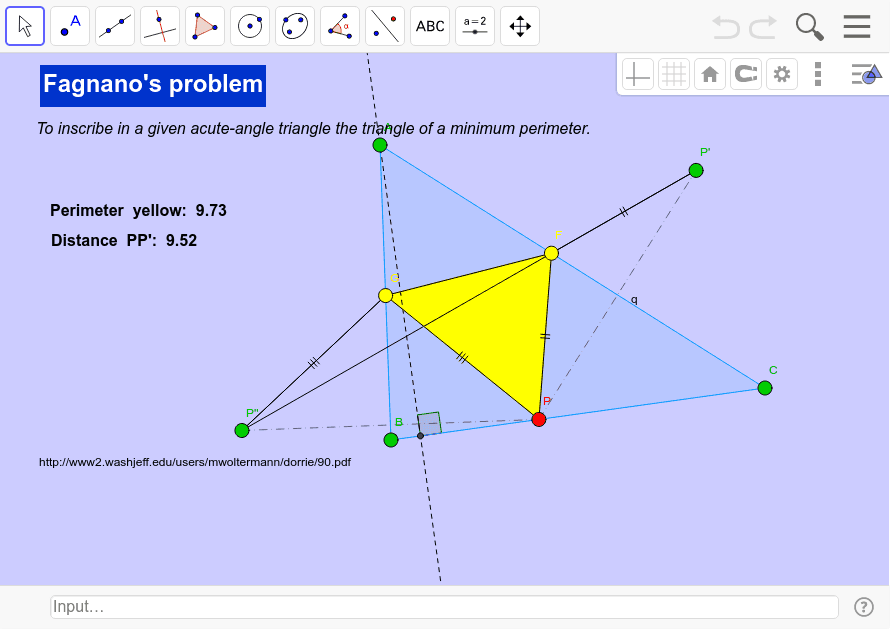Expand the three-dot options menu
Viewport: 891px width, 630px height.
pyautogui.click(x=817, y=73)
